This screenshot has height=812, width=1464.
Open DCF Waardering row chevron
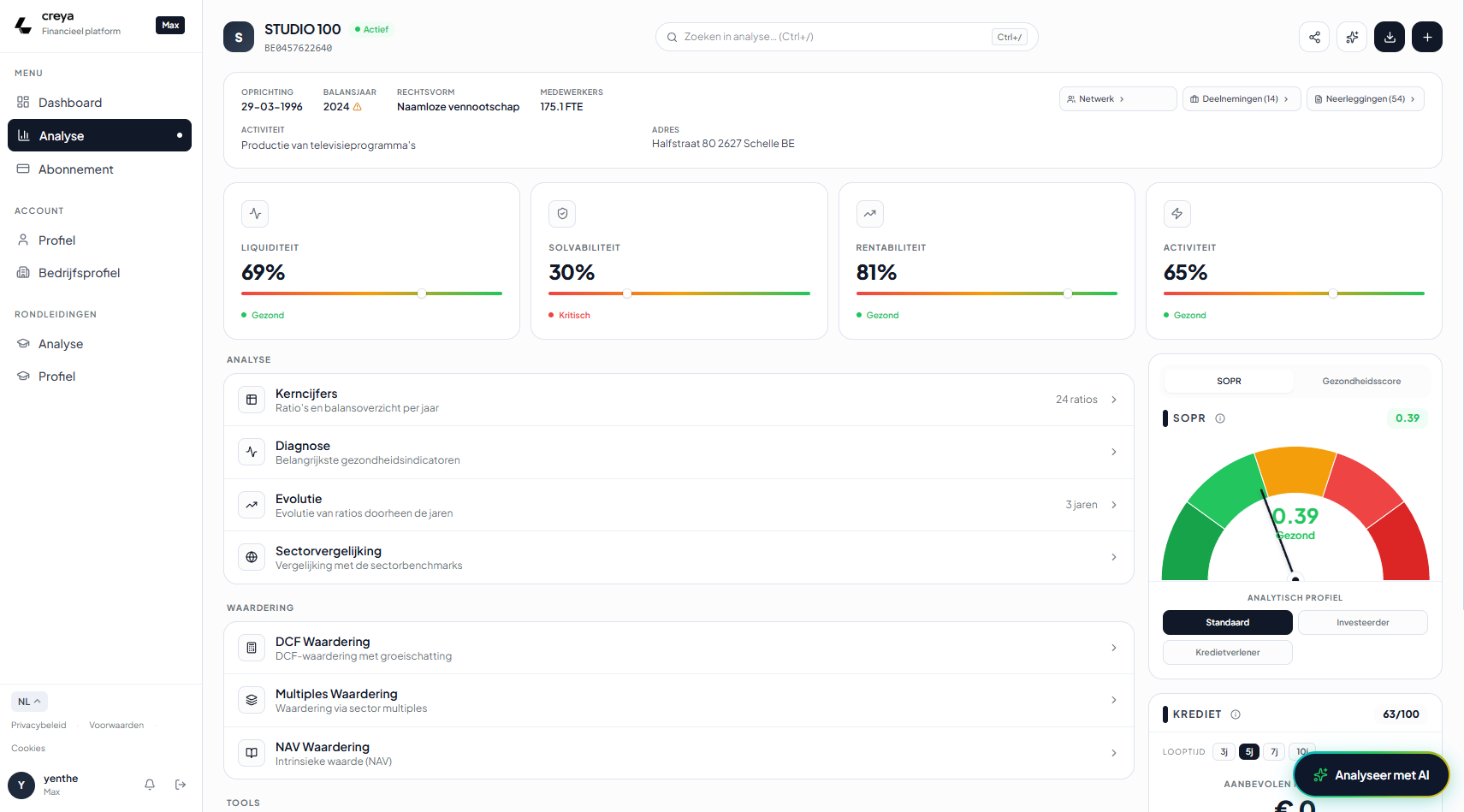1114,648
